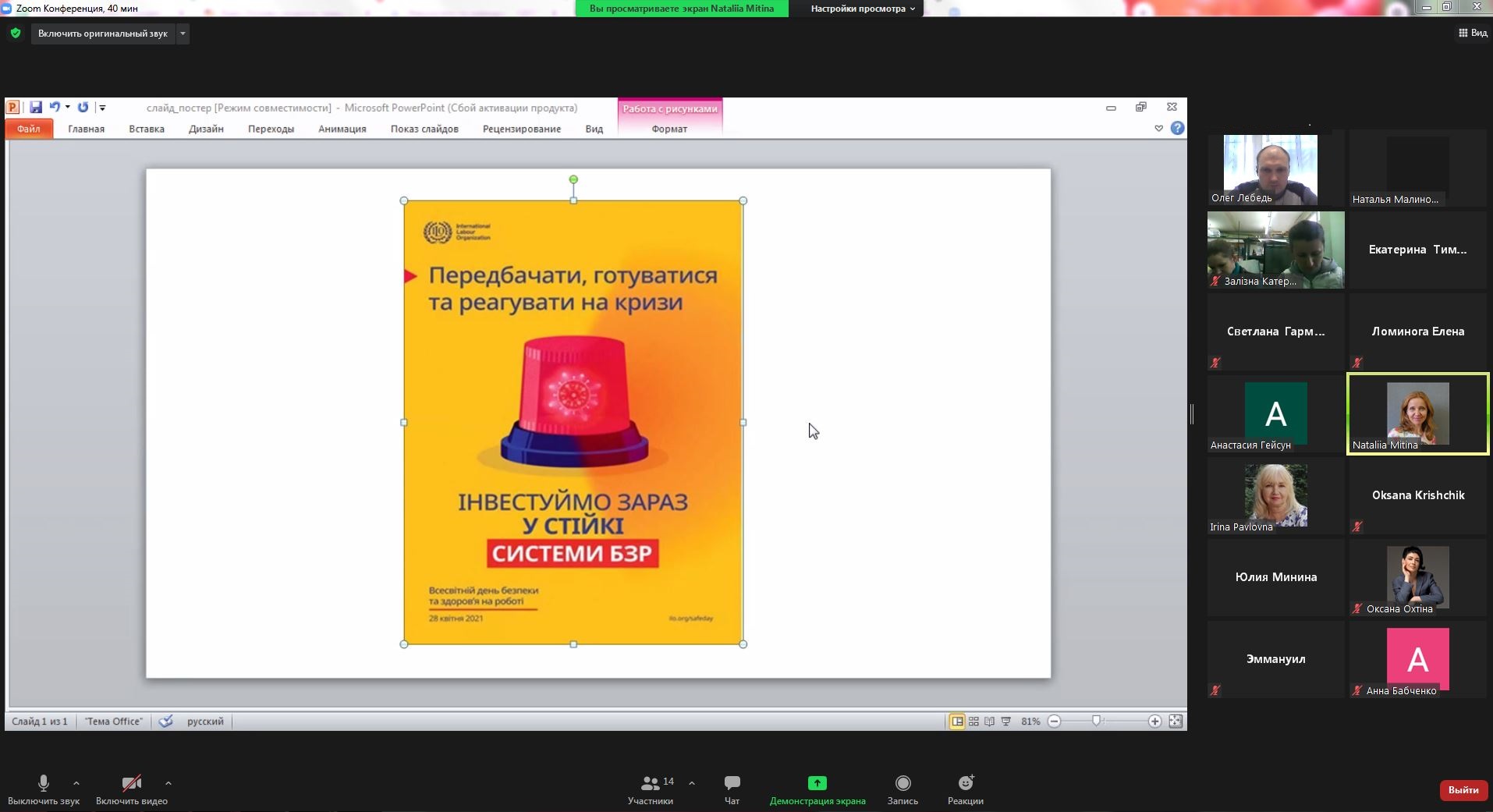Click the red Выйти leave button
The image size is (1493, 812).
tap(1463, 790)
